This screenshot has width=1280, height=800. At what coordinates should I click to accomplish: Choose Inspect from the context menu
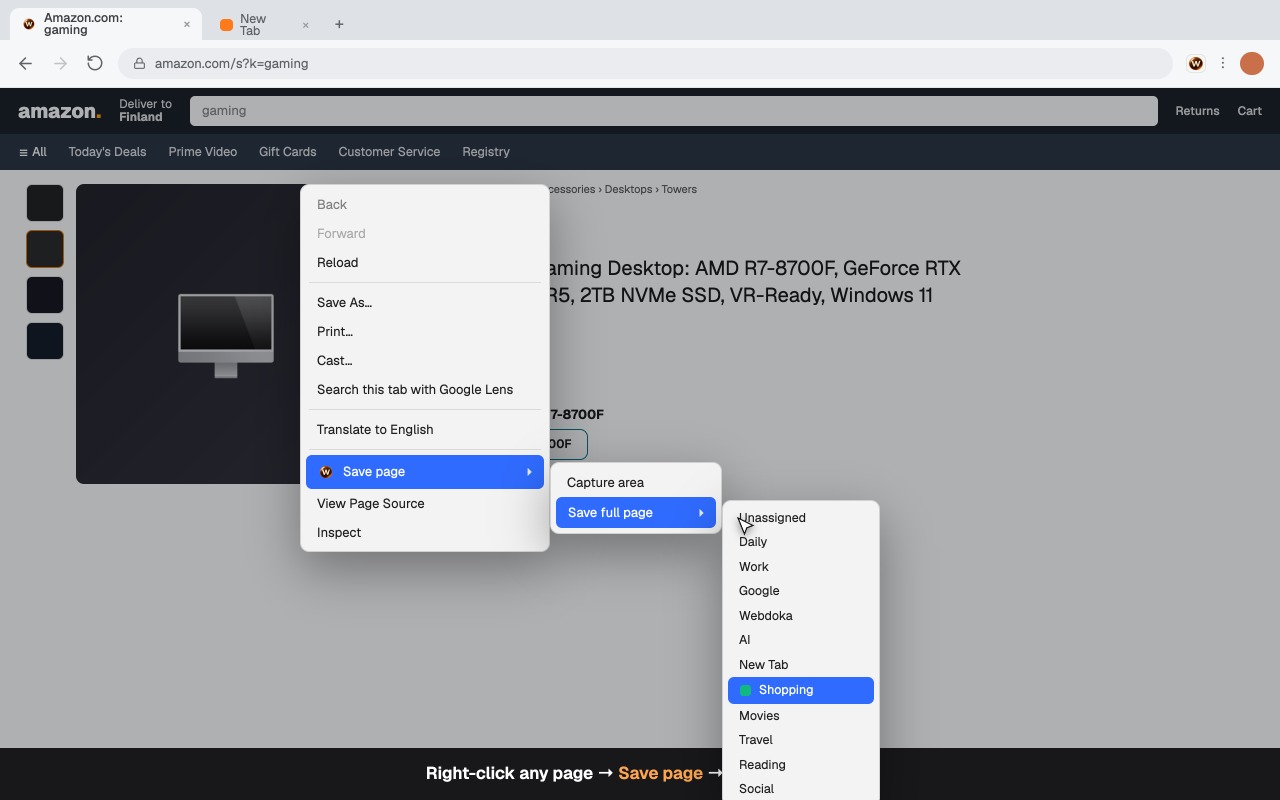coord(425,533)
